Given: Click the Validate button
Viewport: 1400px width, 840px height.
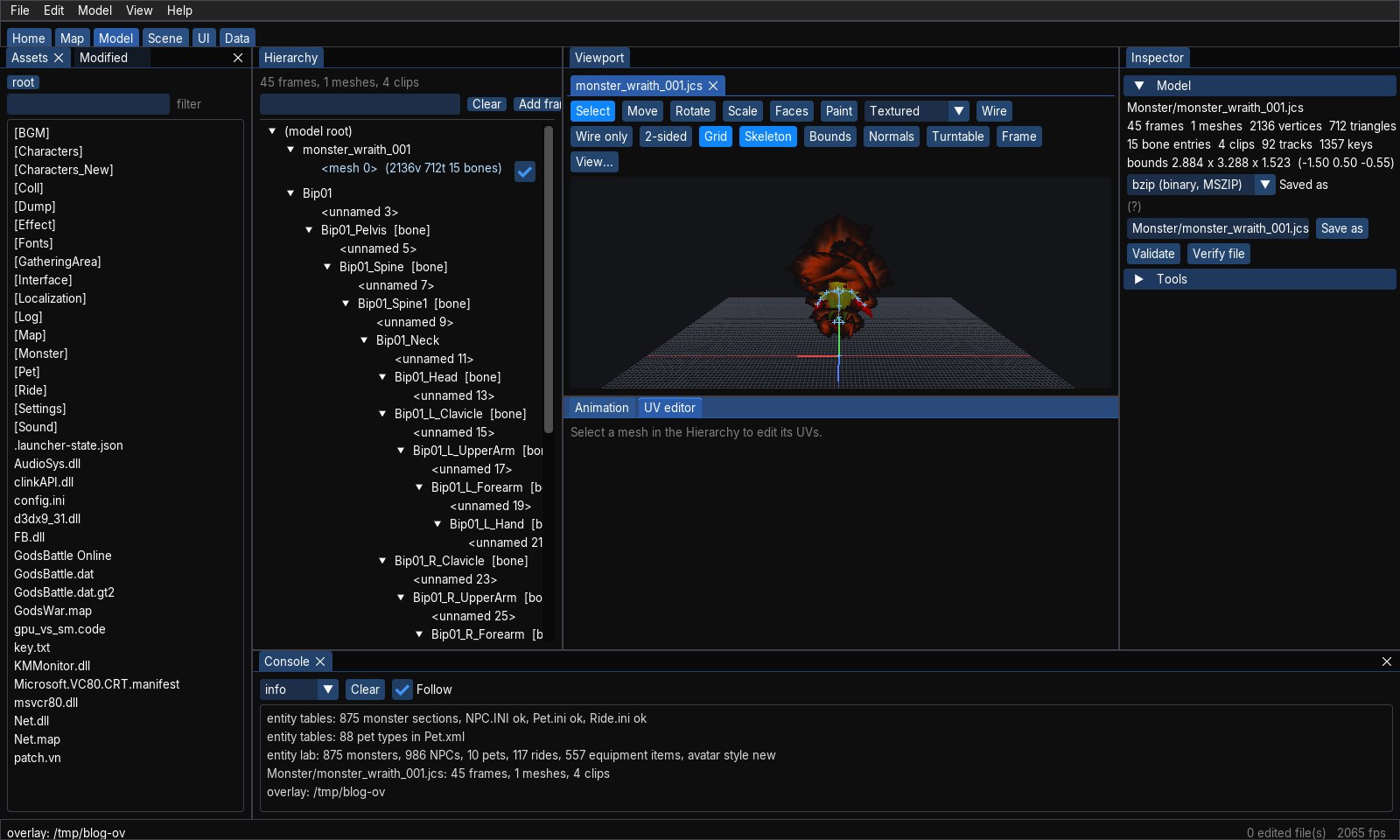Looking at the screenshot, I should [x=1153, y=254].
